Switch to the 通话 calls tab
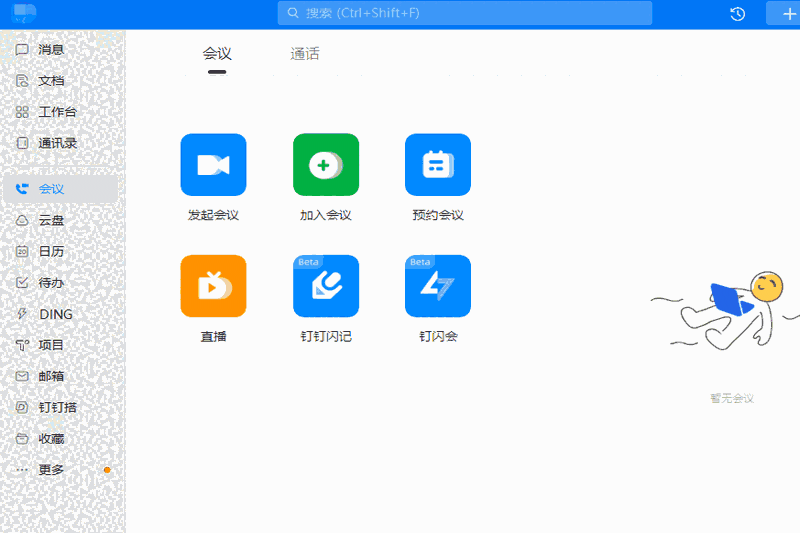 [305, 54]
